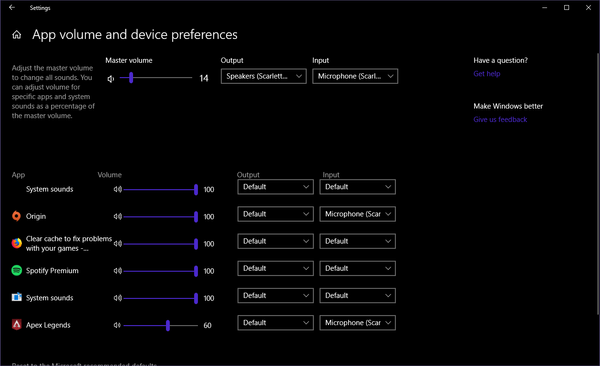Expand Origin's Input Microphone dropdown
Viewport: 600px width, 366px height.
tap(357, 214)
